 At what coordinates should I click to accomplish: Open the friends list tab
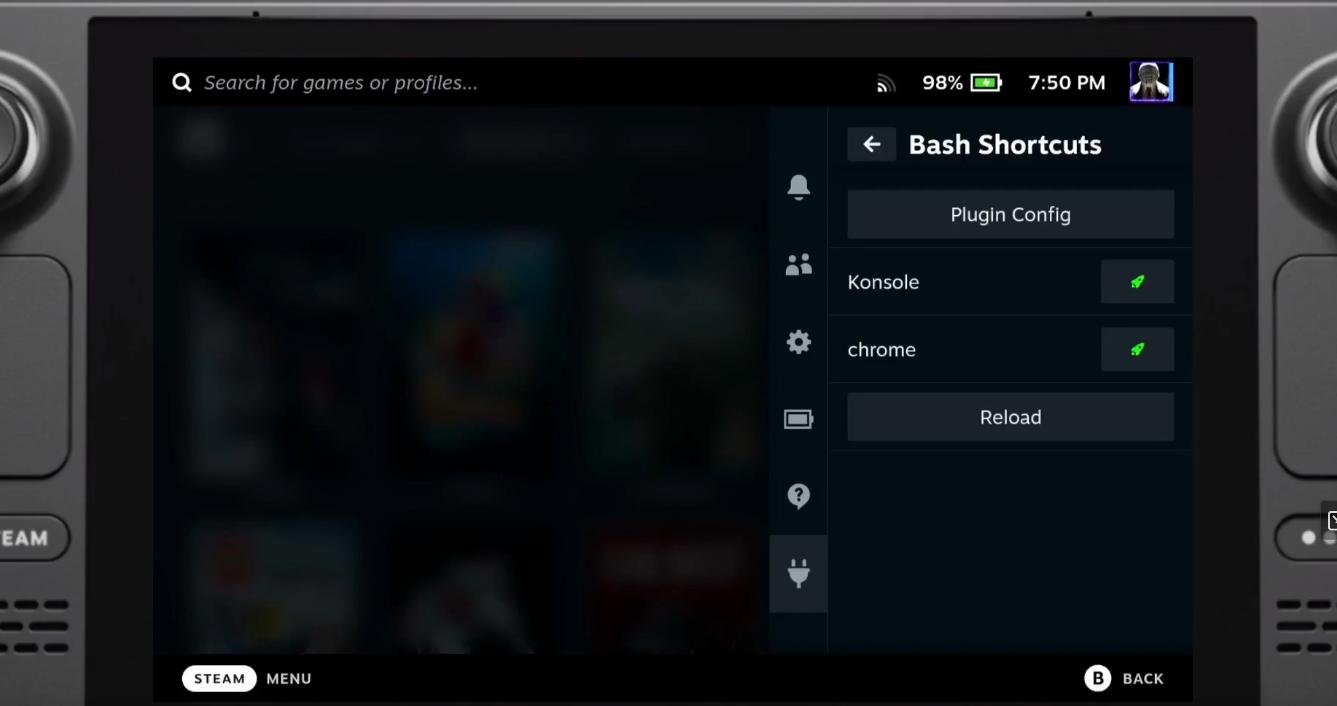click(798, 265)
